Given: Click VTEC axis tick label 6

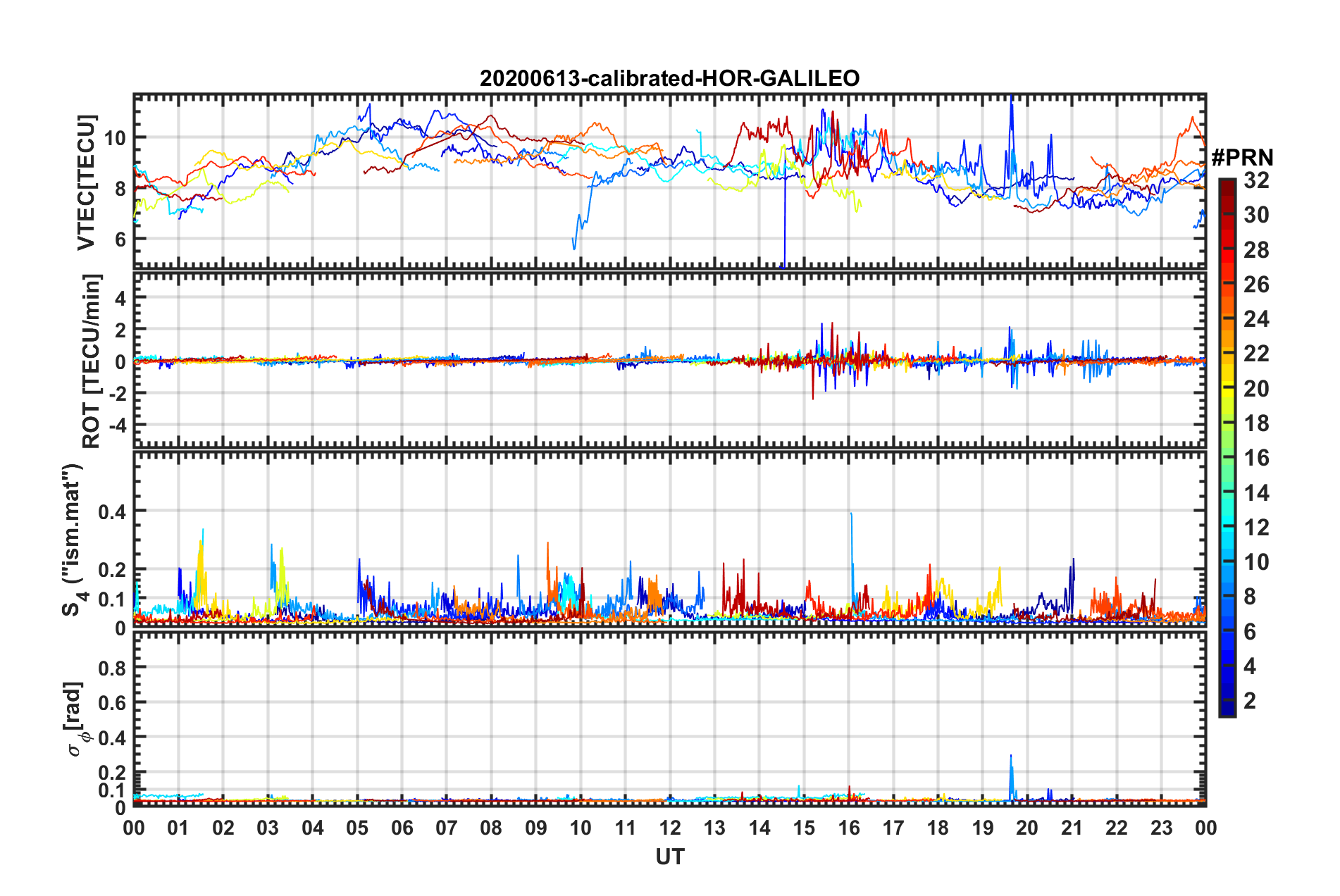Looking at the screenshot, I should [120, 239].
